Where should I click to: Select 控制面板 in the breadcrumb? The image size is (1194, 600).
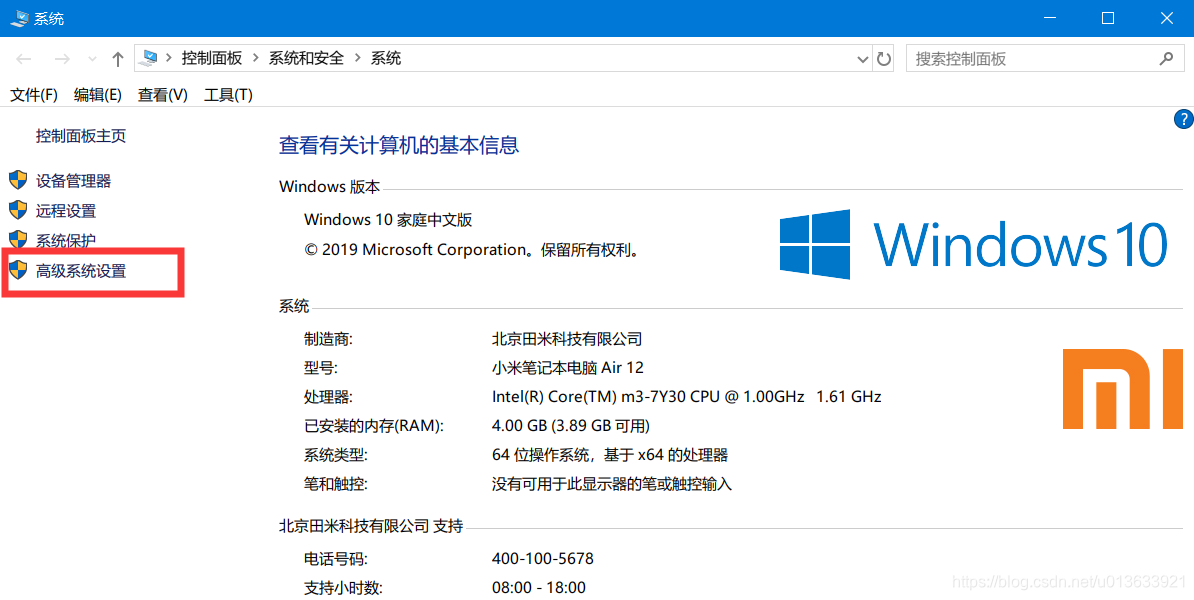[x=212, y=58]
